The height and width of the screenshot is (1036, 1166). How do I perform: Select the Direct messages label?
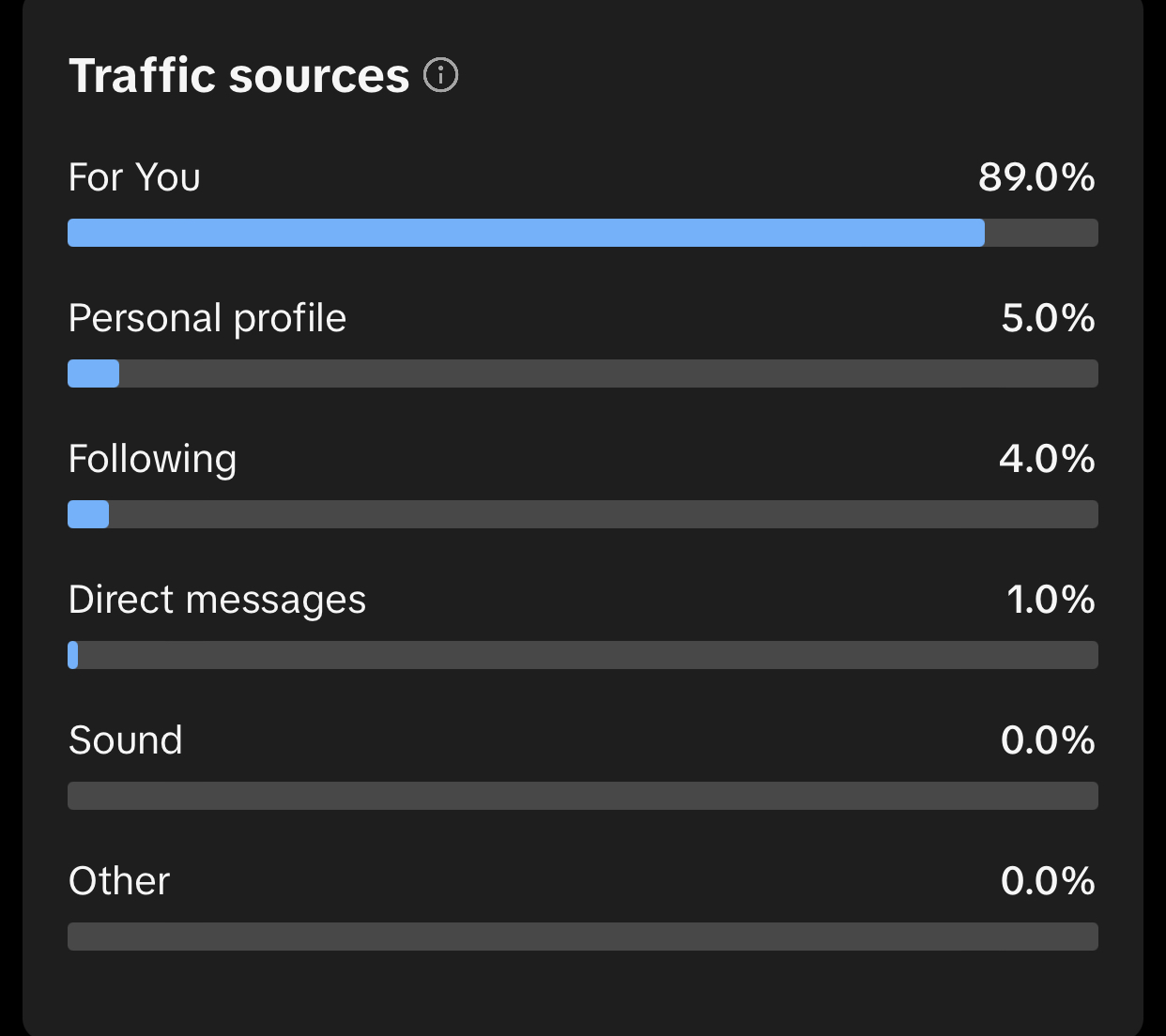coord(217,601)
